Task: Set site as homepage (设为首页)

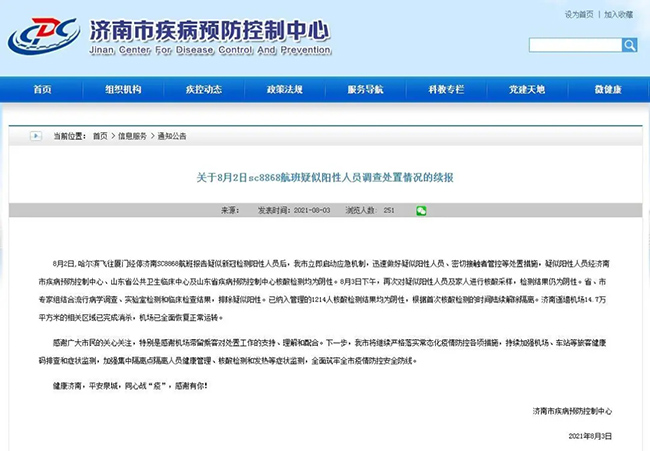Action: pos(579,14)
